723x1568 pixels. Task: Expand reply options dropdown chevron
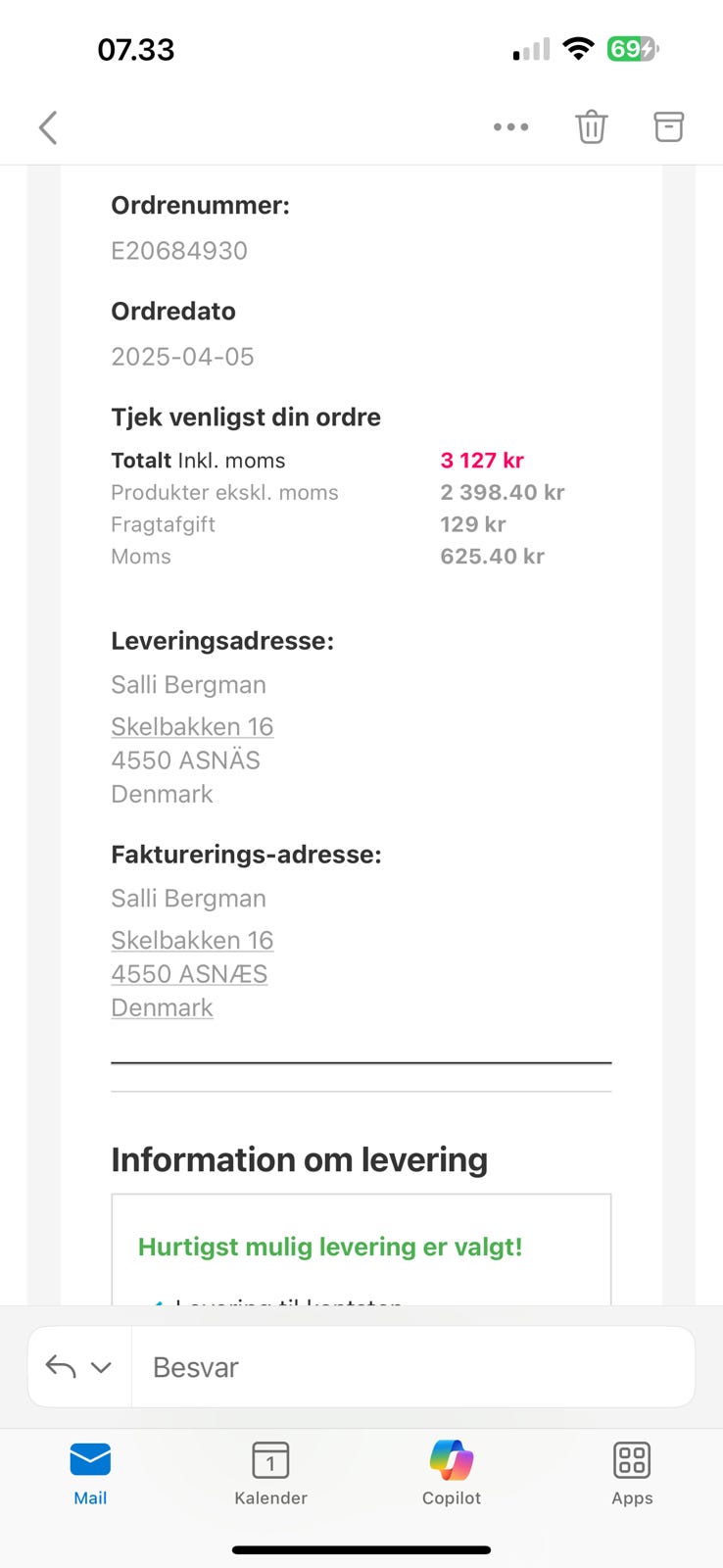pos(101,1367)
